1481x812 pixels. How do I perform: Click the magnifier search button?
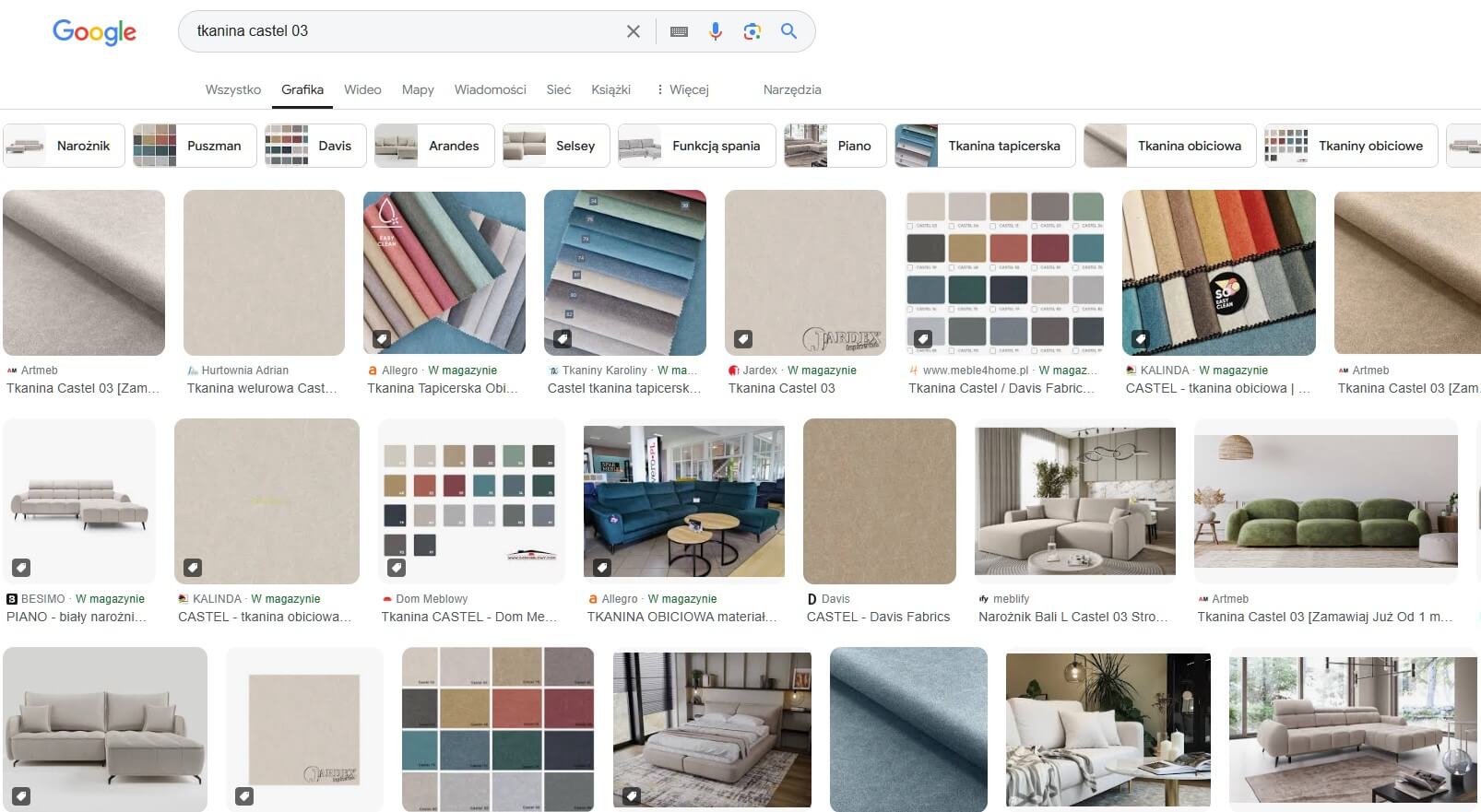pyautogui.click(x=788, y=31)
